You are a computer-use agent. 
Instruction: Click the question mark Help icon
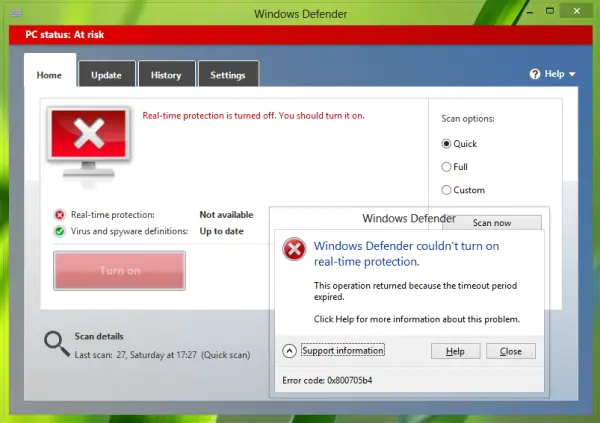pyautogui.click(x=535, y=74)
